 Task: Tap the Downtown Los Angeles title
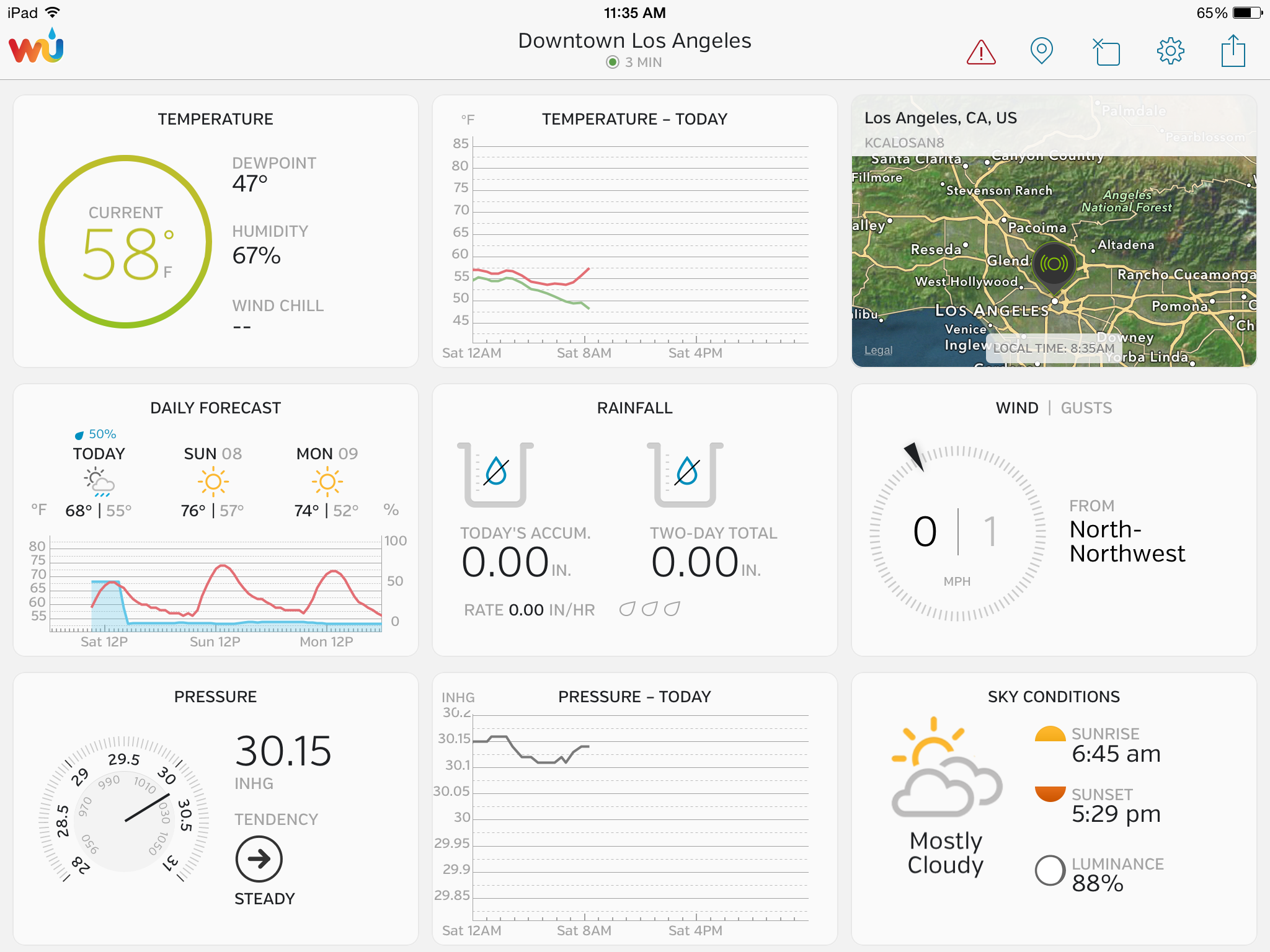click(634, 41)
